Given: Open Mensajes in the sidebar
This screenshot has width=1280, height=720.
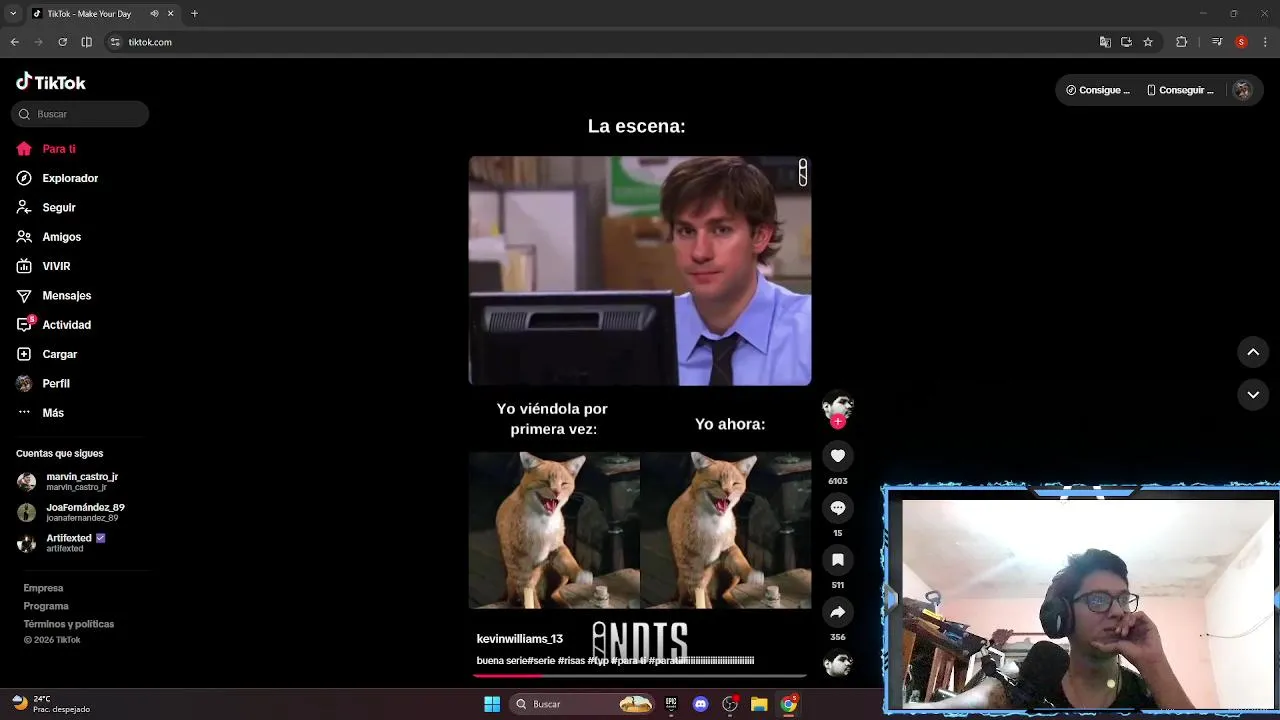Looking at the screenshot, I should pos(54,295).
